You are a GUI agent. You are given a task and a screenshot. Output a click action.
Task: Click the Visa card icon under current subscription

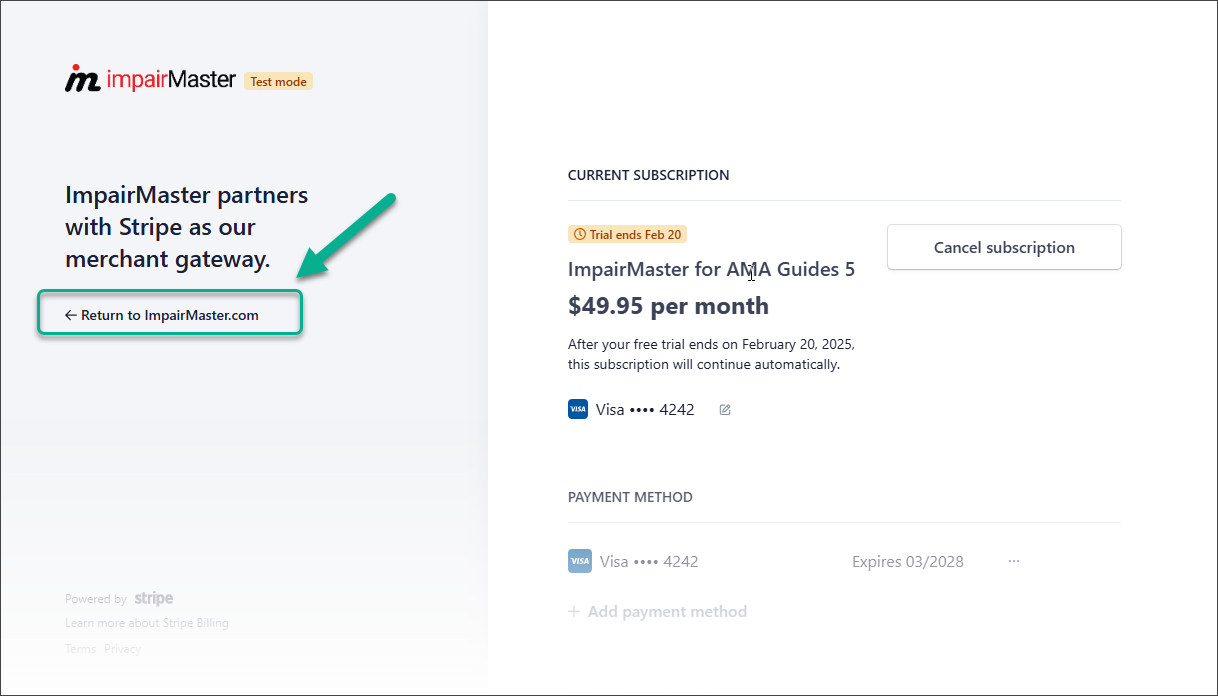click(x=578, y=409)
